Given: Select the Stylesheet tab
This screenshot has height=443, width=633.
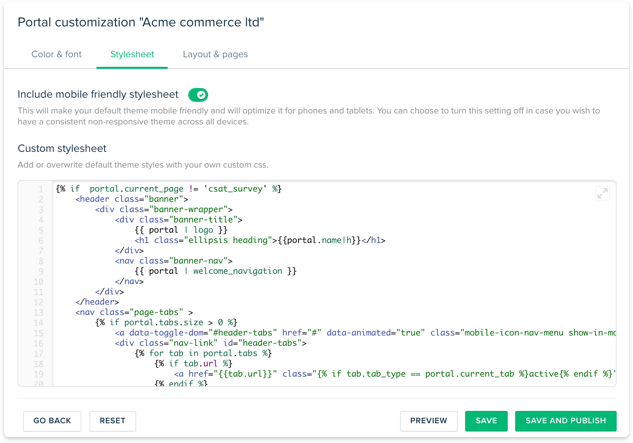Looking at the screenshot, I should pyautogui.click(x=132, y=54).
